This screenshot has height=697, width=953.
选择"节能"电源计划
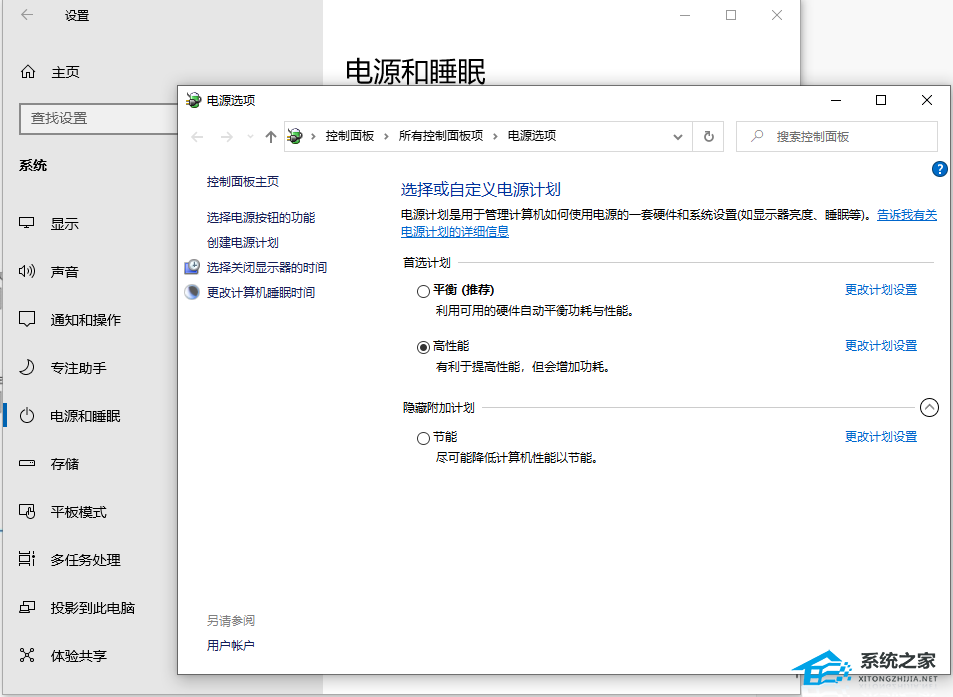pyautogui.click(x=423, y=437)
